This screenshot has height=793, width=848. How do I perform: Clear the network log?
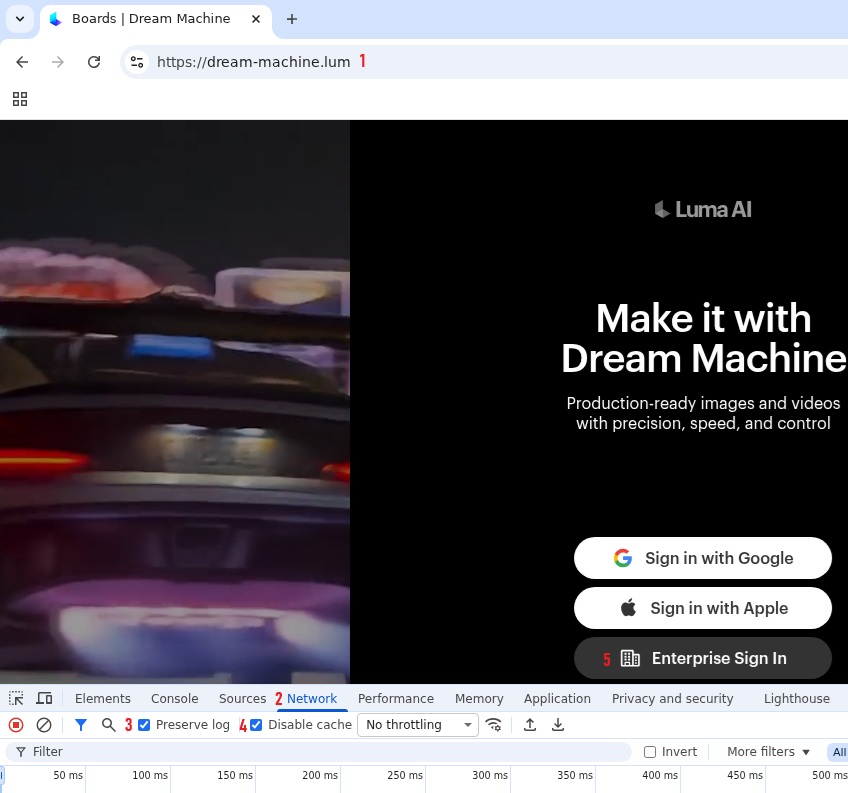44,725
